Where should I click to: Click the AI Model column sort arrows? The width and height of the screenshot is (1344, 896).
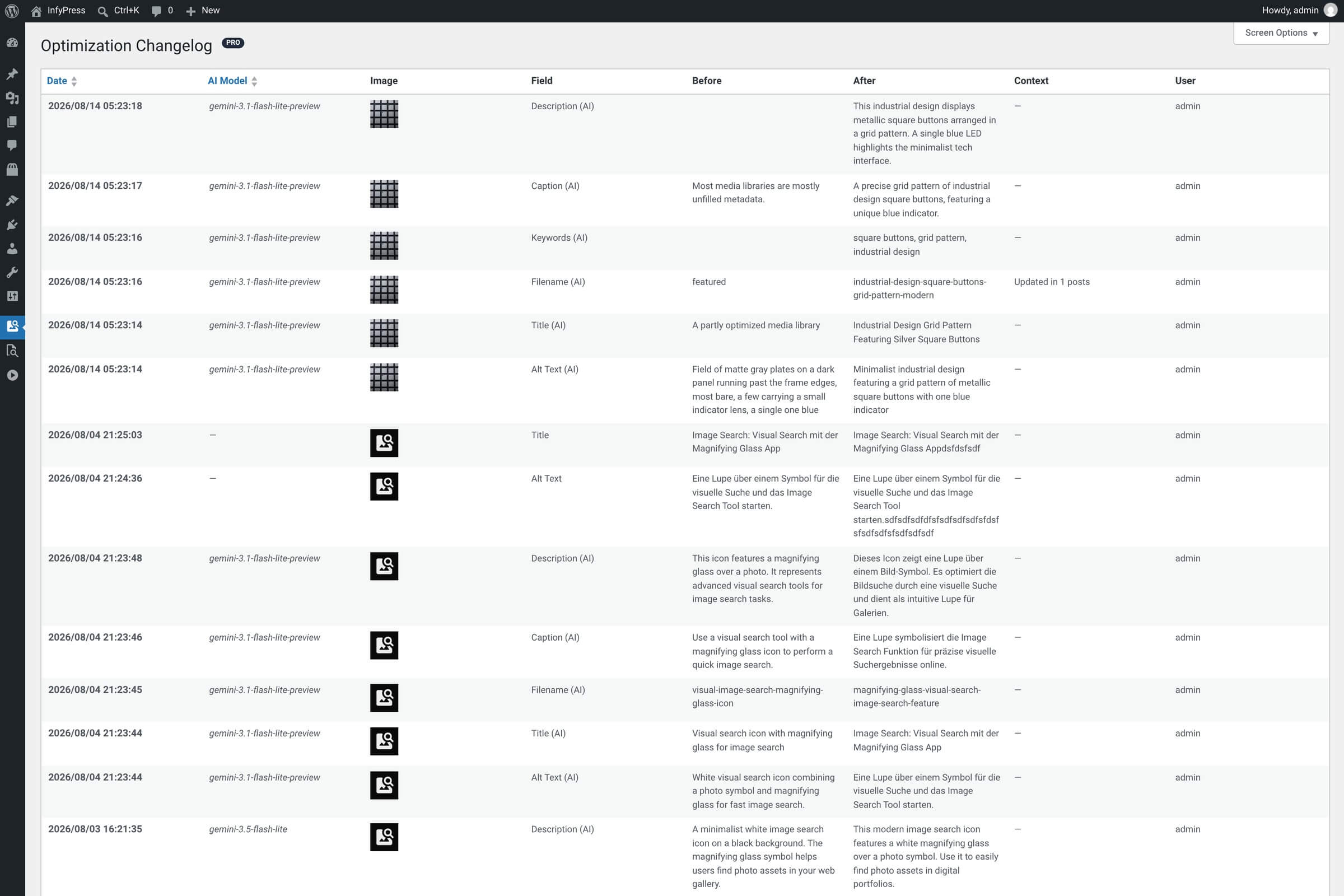pyautogui.click(x=254, y=81)
